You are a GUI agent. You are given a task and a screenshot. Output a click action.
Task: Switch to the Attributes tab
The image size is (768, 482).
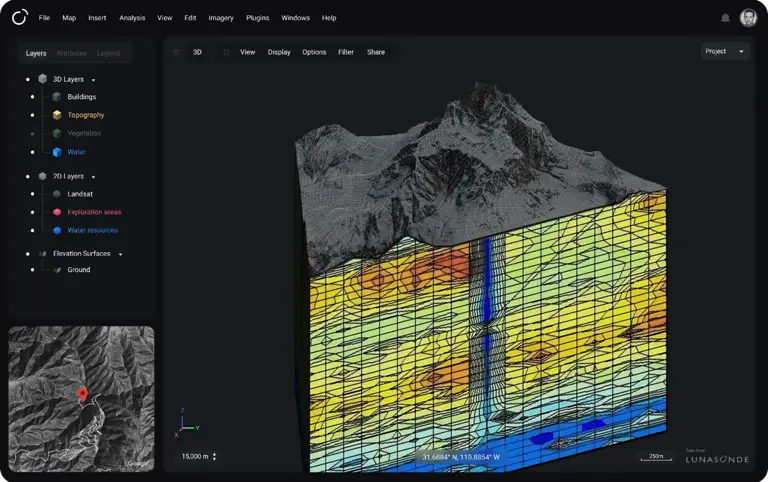(72, 53)
